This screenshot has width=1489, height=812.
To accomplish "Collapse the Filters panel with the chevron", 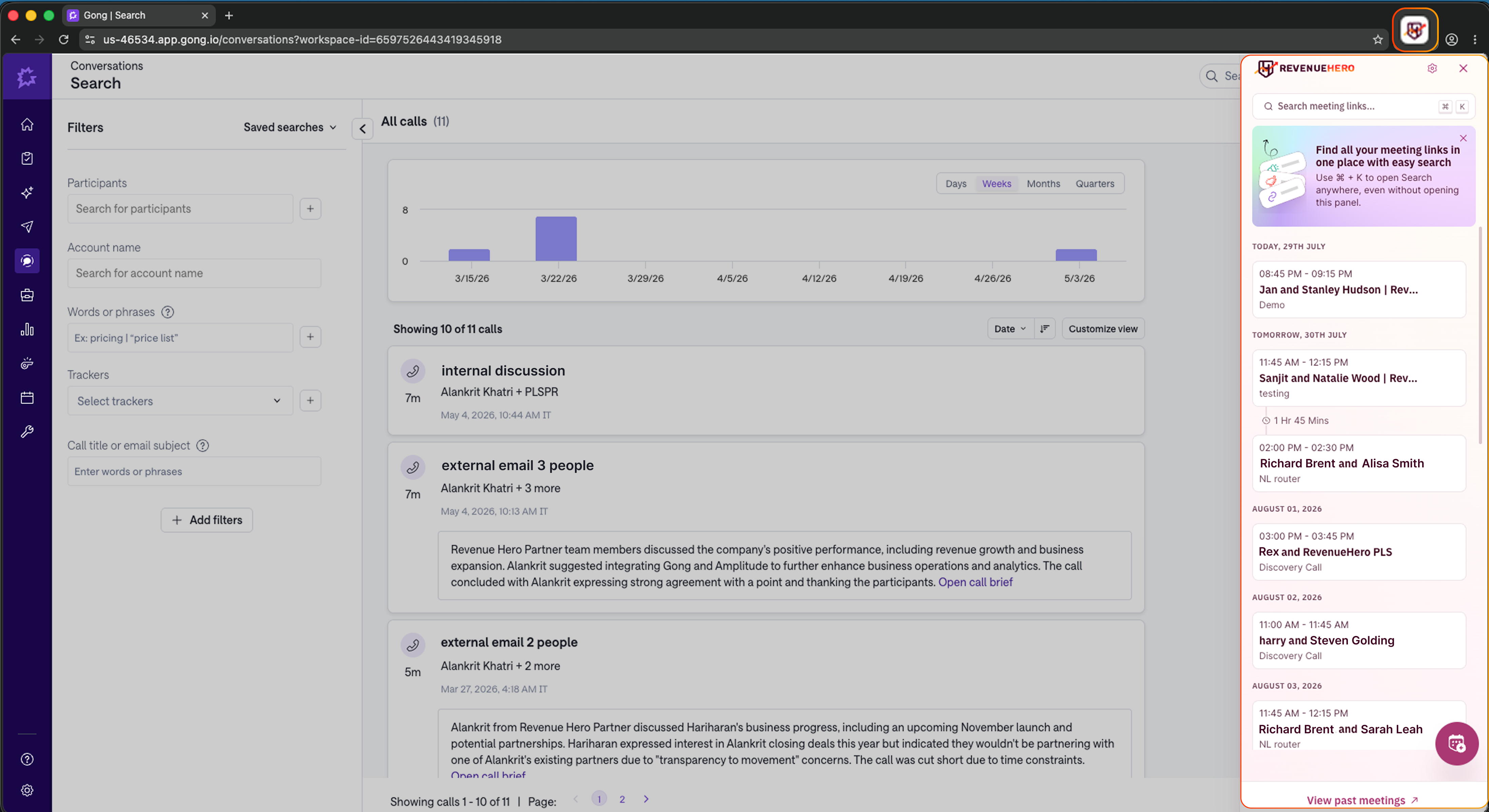I will (363, 129).
